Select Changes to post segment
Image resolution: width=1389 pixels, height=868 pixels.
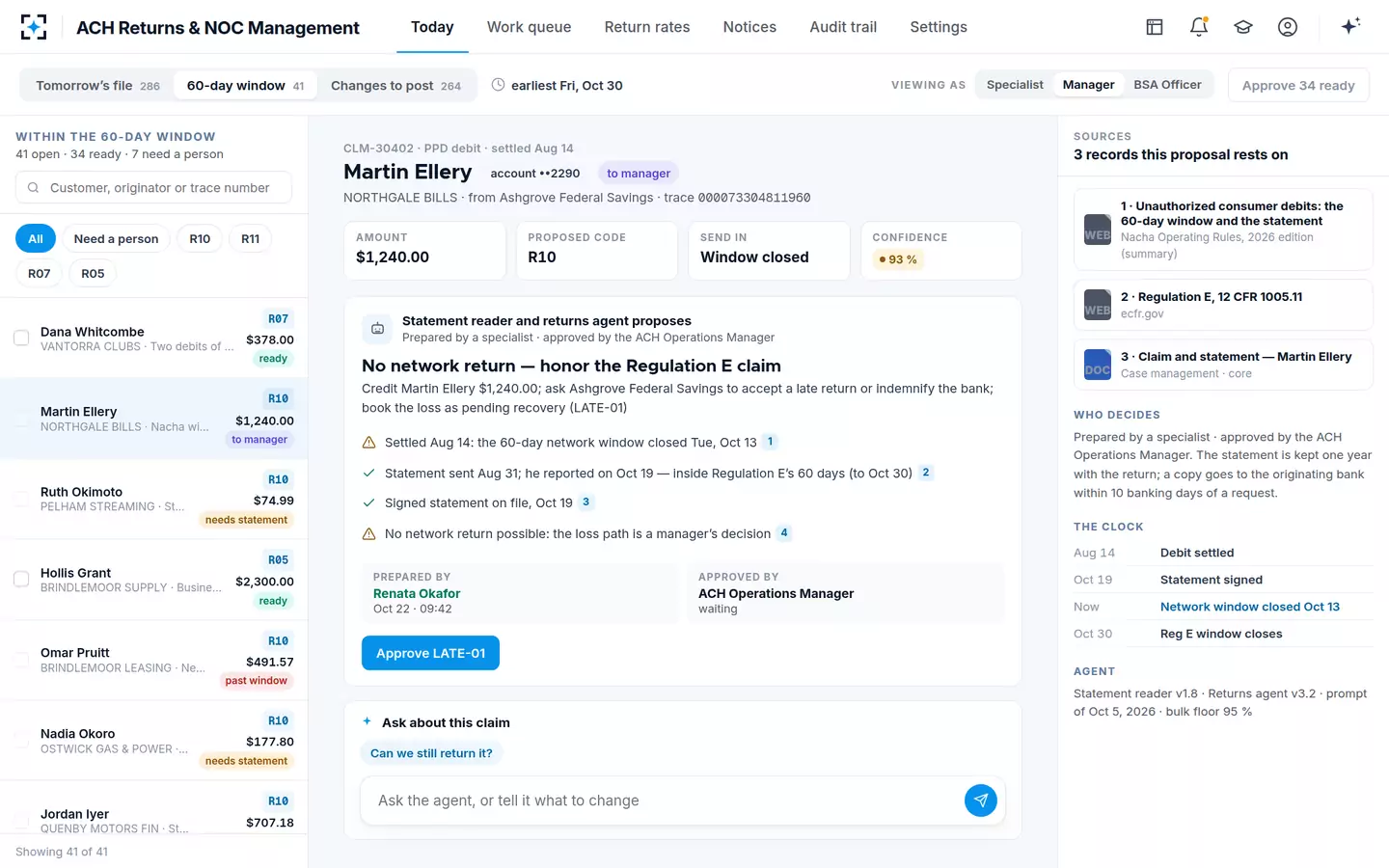395,86
